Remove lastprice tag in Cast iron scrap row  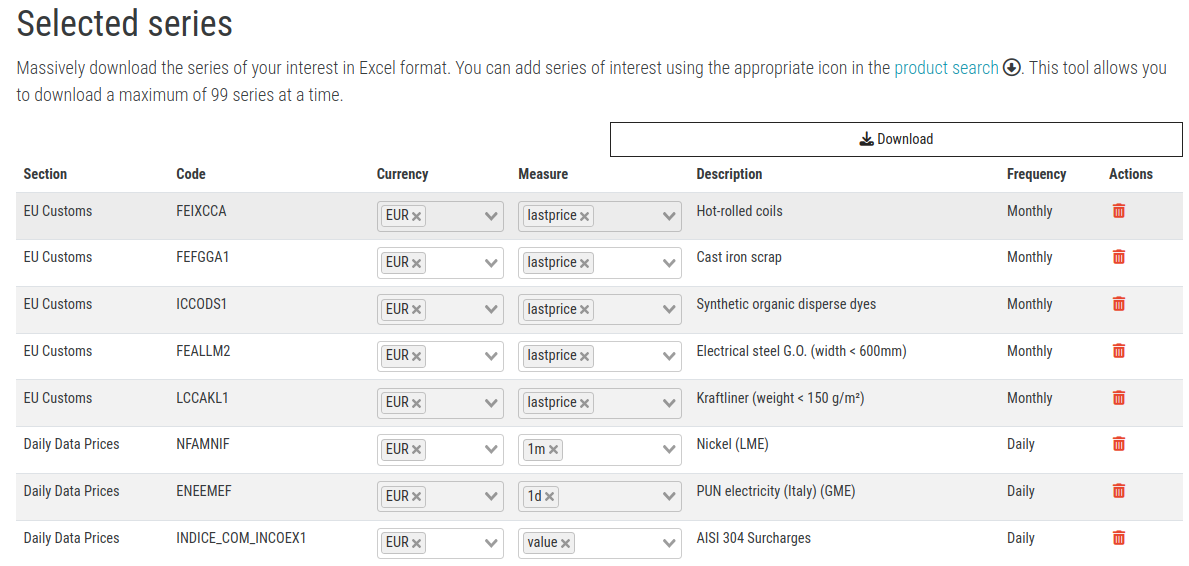tap(584, 263)
